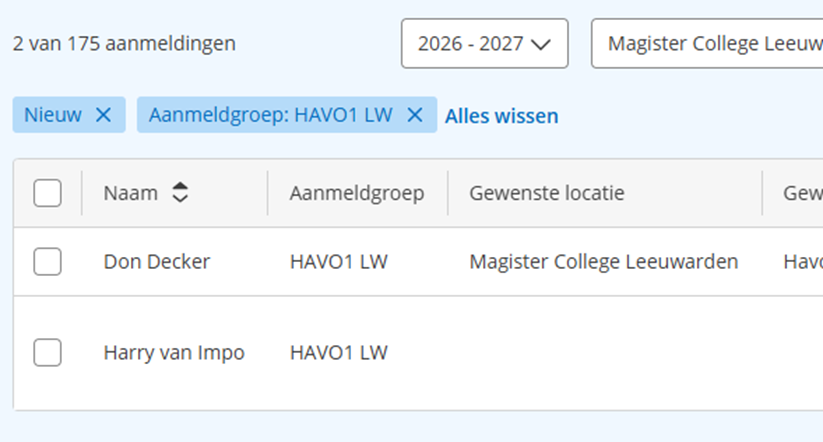Click the Alles wissen link
The image size is (823, 442).
pyautogui.click(x=501, y=116)
